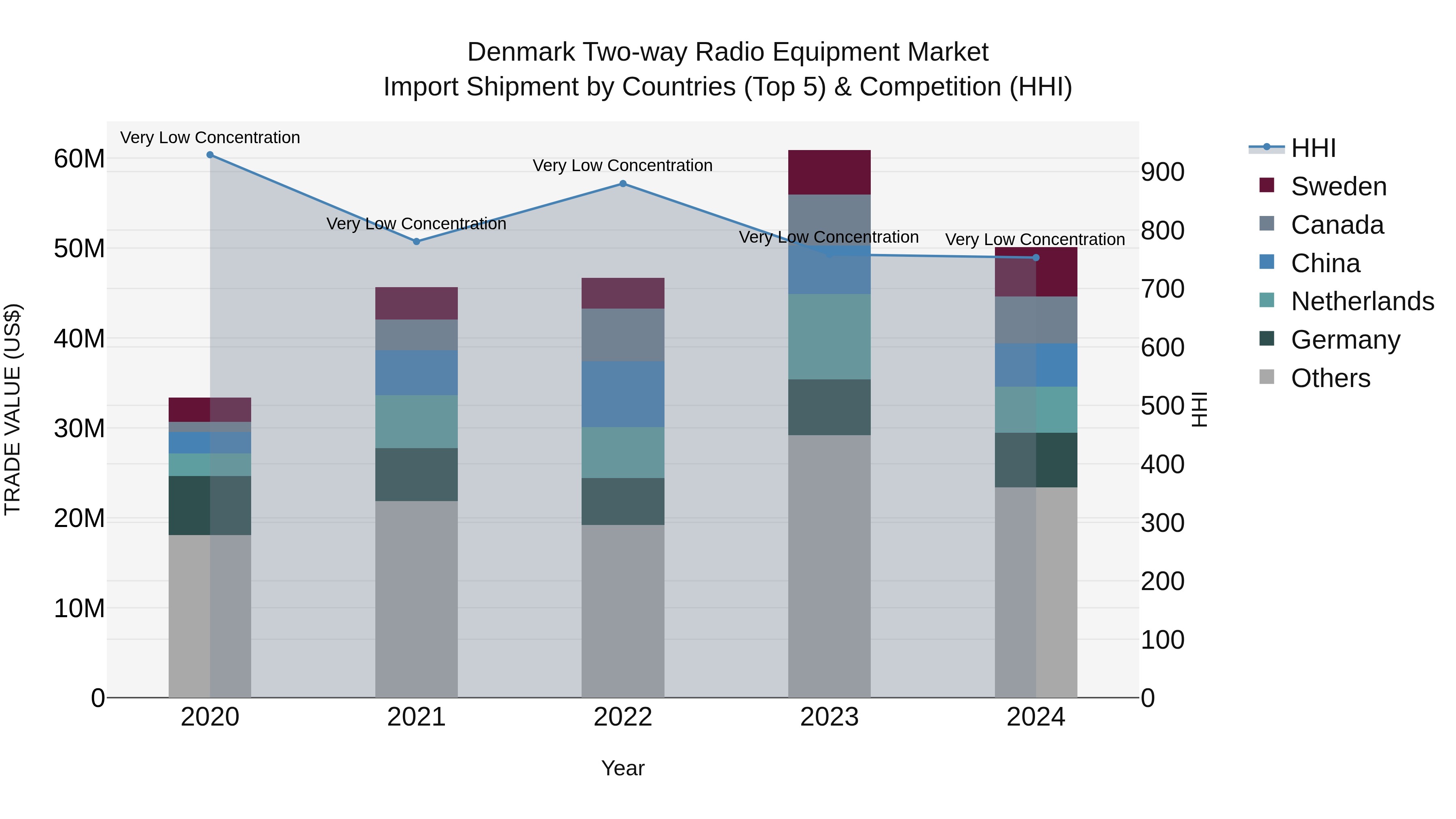This screenshot has width=1456, height=819.
Task: Click Very Low Concentration label above 2022
Action: click(623, 165)
